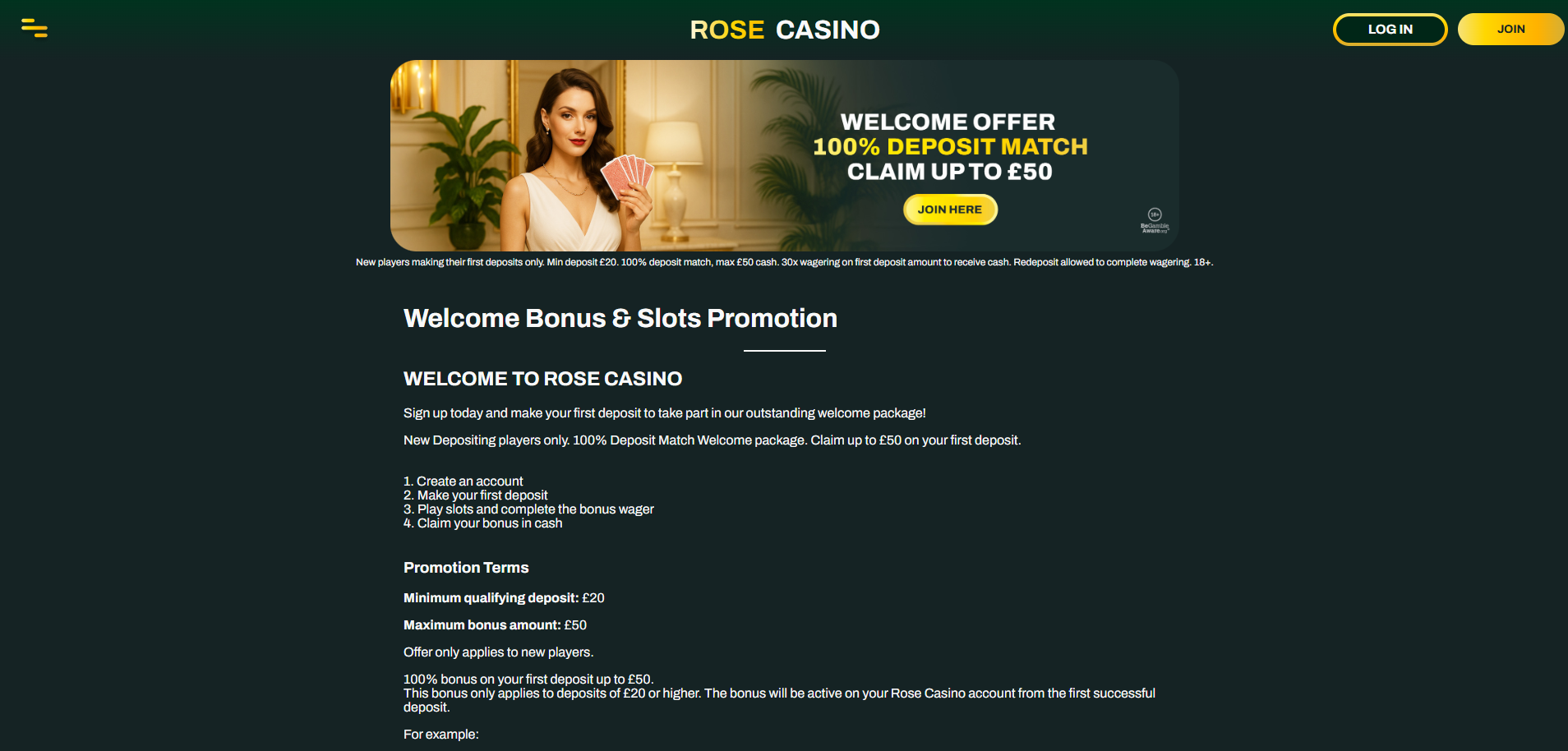Click the 'Make your first deposit' step
The width and height of the screenshot is (1568, 751).
coord(475,495)
